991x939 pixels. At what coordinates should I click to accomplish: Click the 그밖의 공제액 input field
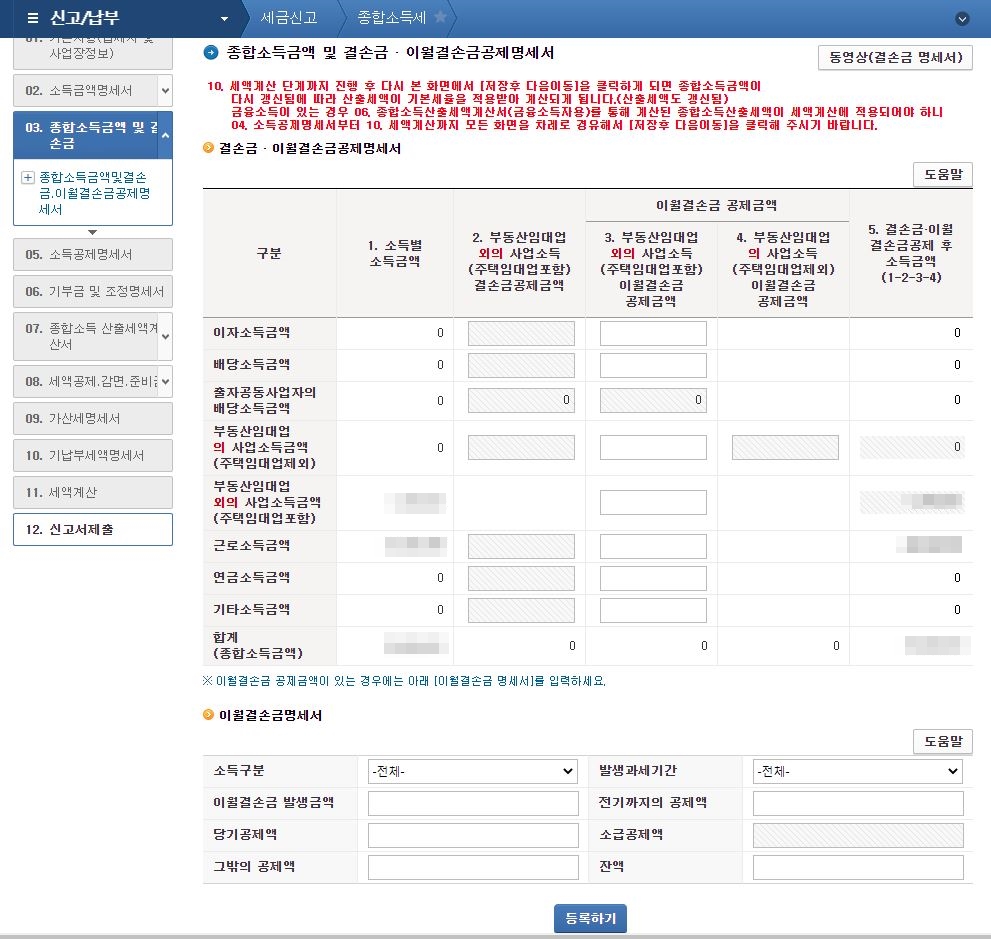click(473, 868)
